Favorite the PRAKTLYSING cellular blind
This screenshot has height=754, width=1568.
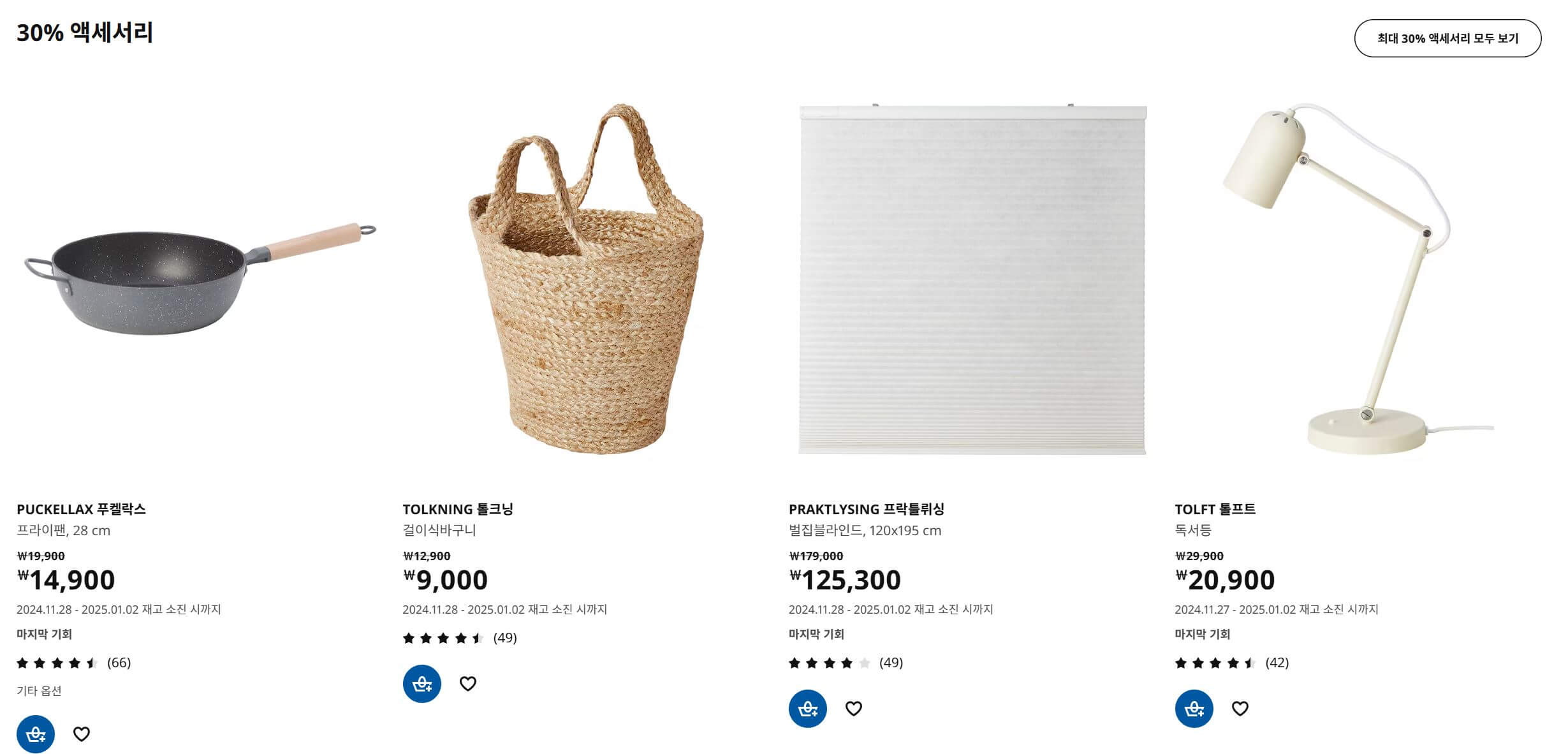tap(854, 708)
